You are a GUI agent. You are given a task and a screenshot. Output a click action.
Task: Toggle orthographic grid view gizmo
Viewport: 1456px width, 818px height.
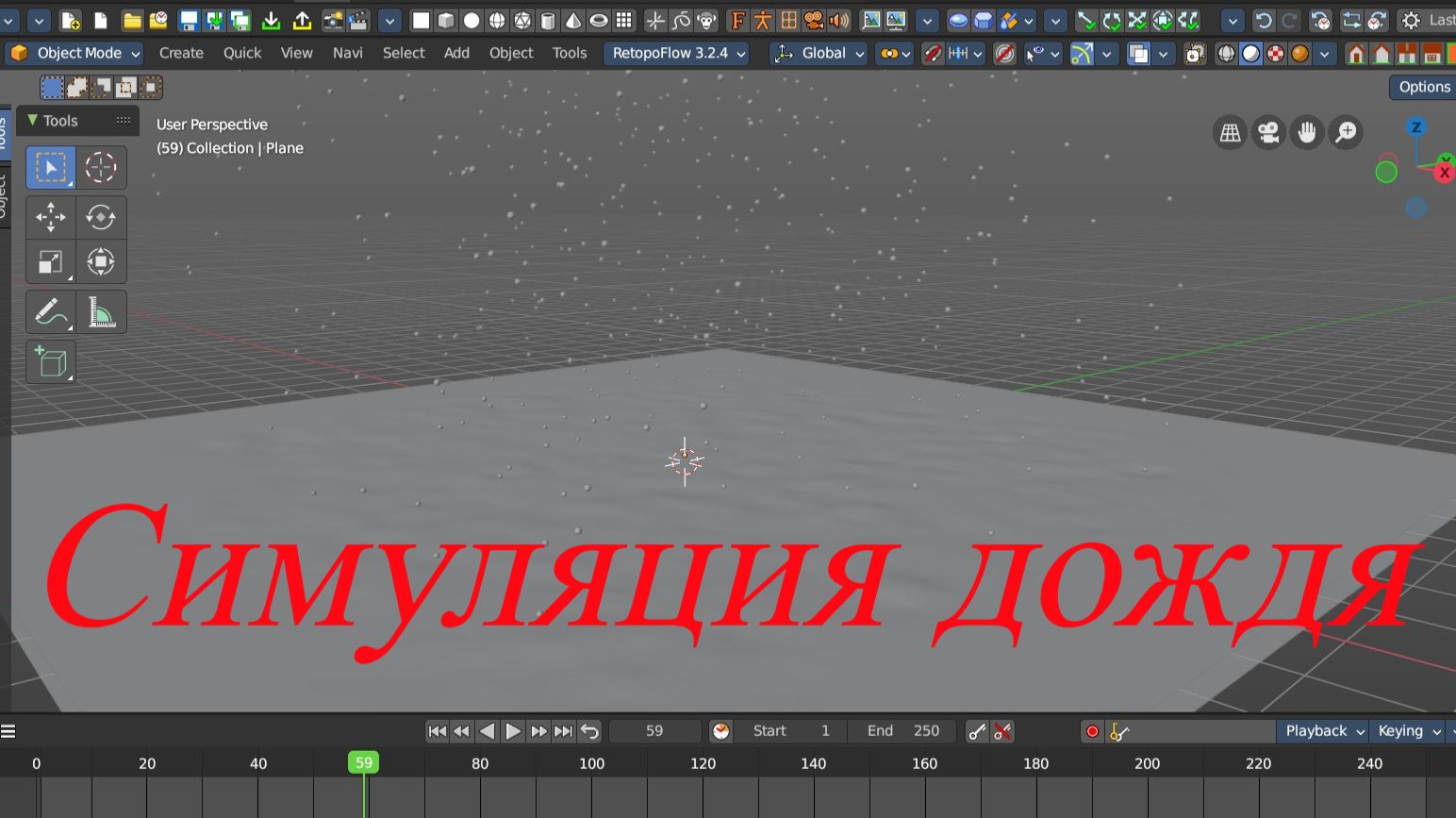point(1230,133)
